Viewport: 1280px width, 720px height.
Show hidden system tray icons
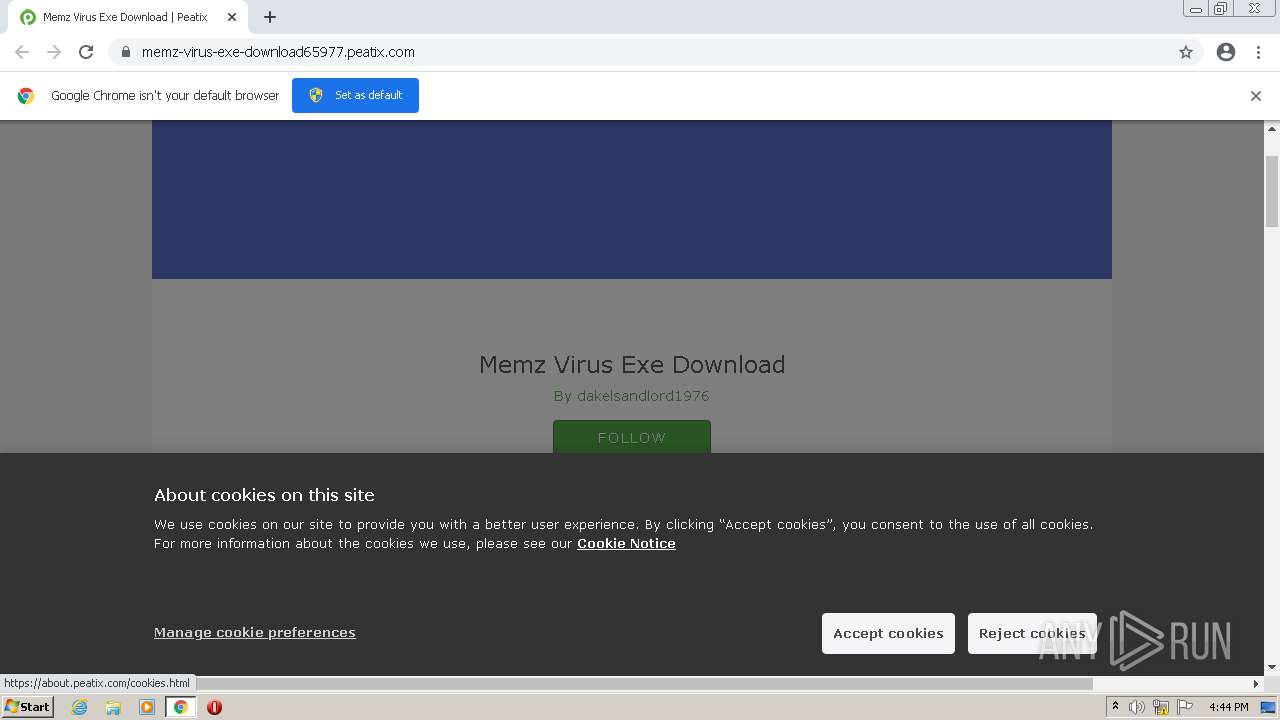click(x=1115, y=707)
